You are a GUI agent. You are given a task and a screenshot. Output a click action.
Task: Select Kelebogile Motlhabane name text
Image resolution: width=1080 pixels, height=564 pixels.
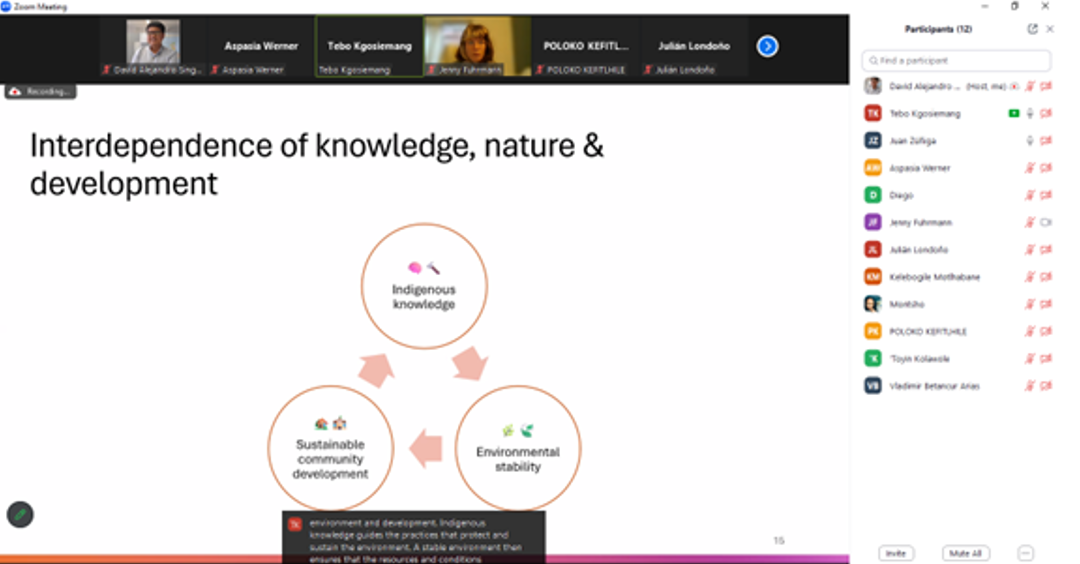point(934,276)
